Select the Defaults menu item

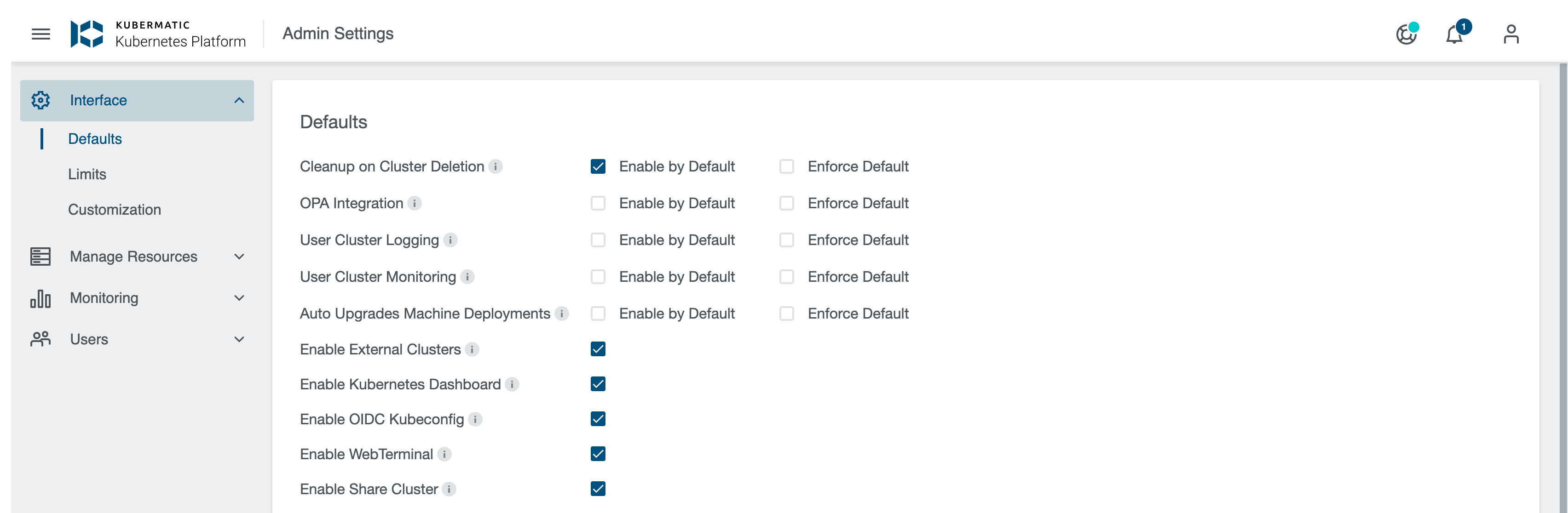tap(95, 138)
